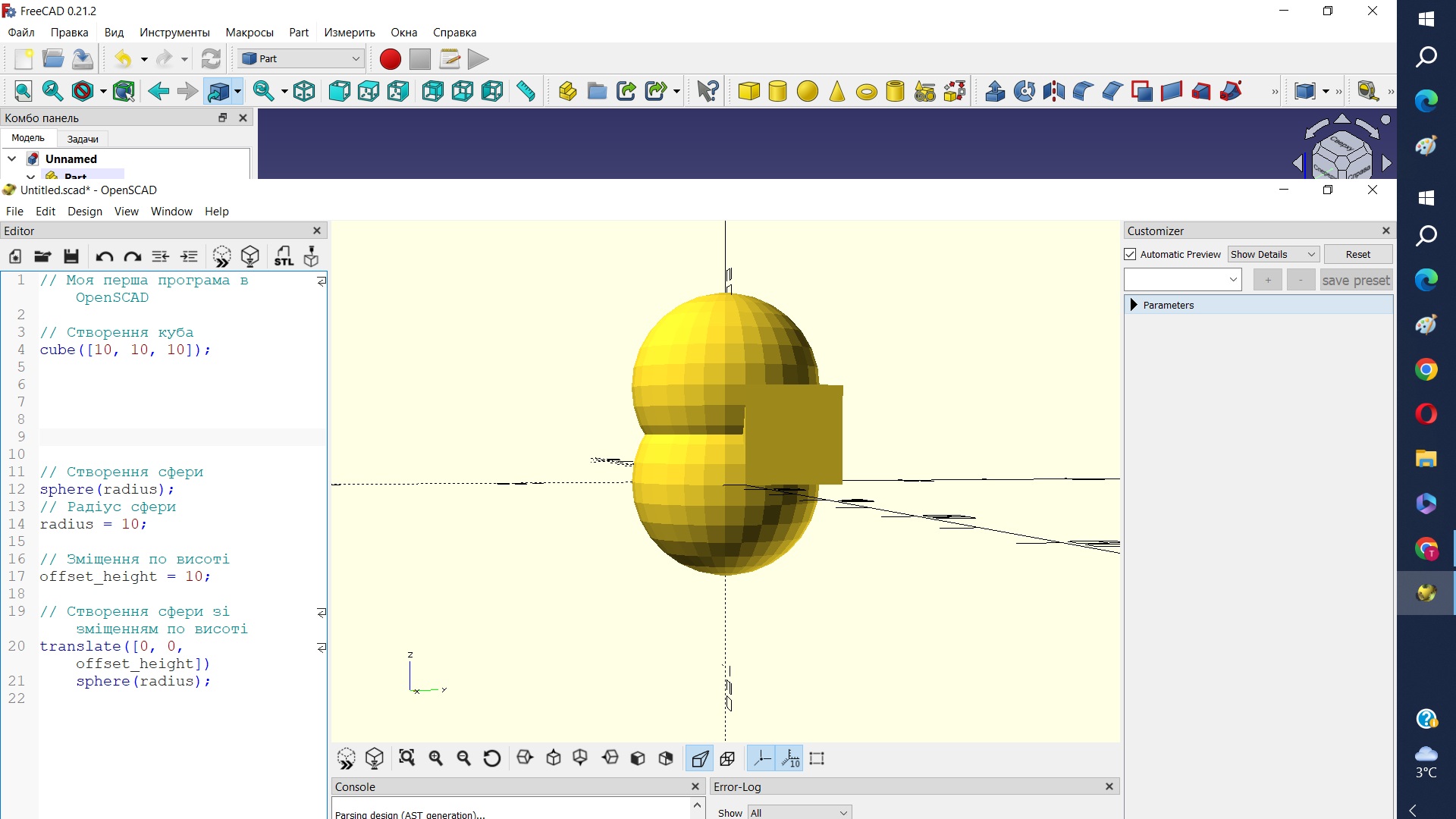Click the FreeCAD Fillet tool icon
The height and width of the screenshot is (819, 1456).
(x=1083, y=92)
